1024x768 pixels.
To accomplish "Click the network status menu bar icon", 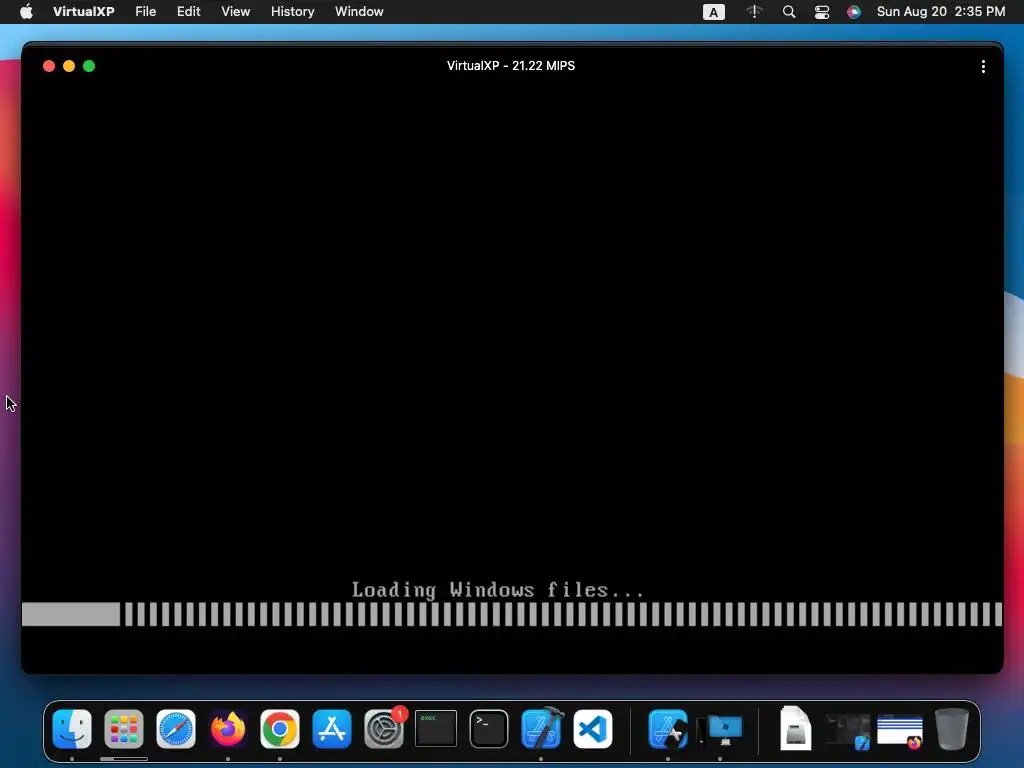I will 754,12.
